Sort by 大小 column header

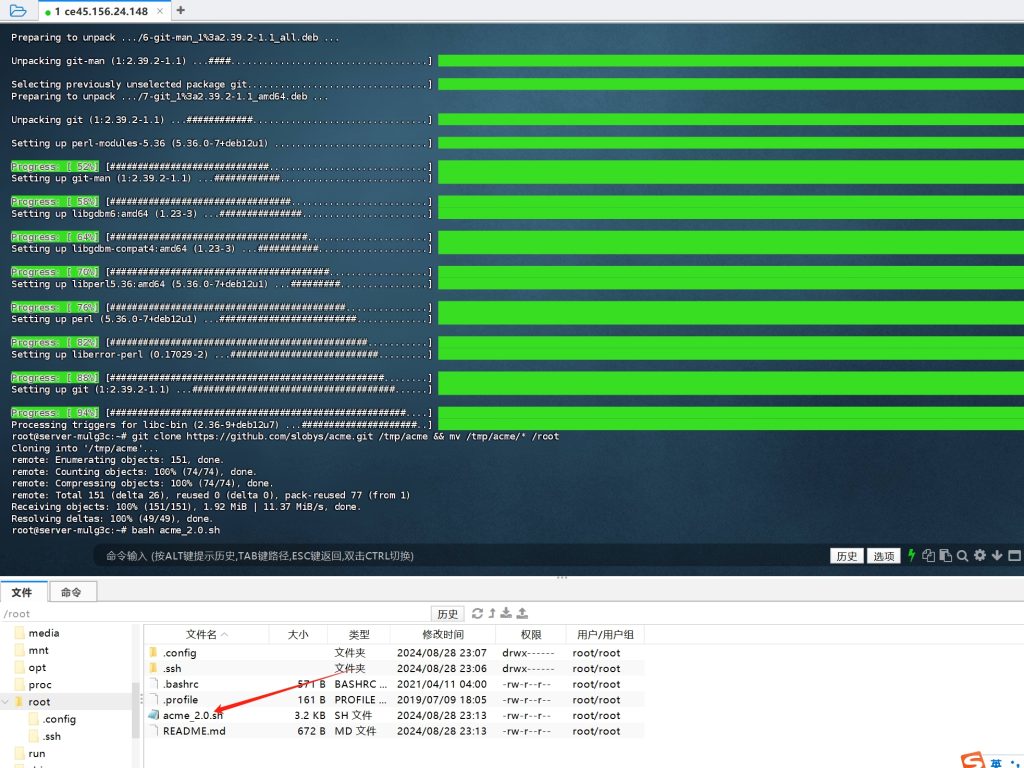point(298,634)
